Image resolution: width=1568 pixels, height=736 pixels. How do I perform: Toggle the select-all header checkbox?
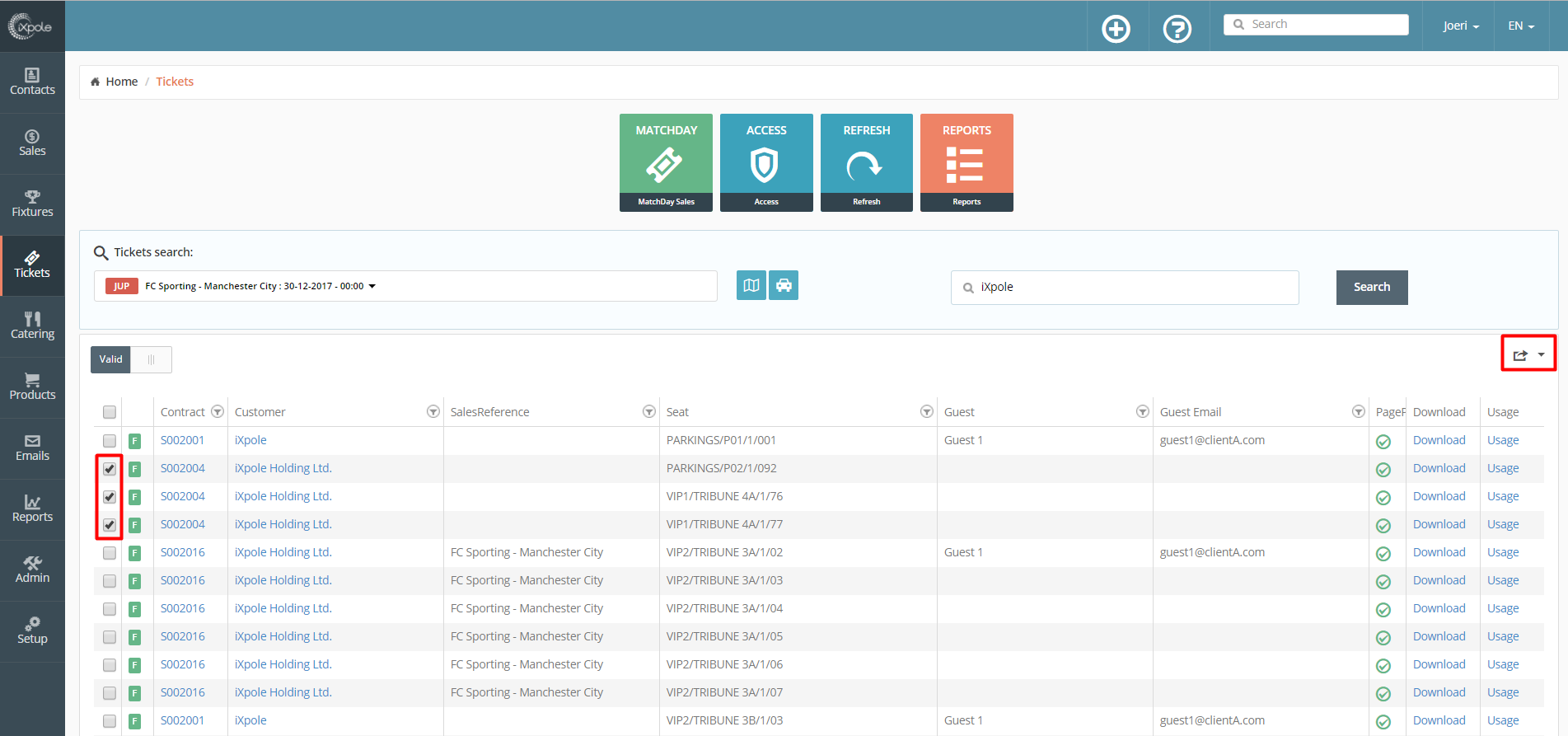coord(110,412)
